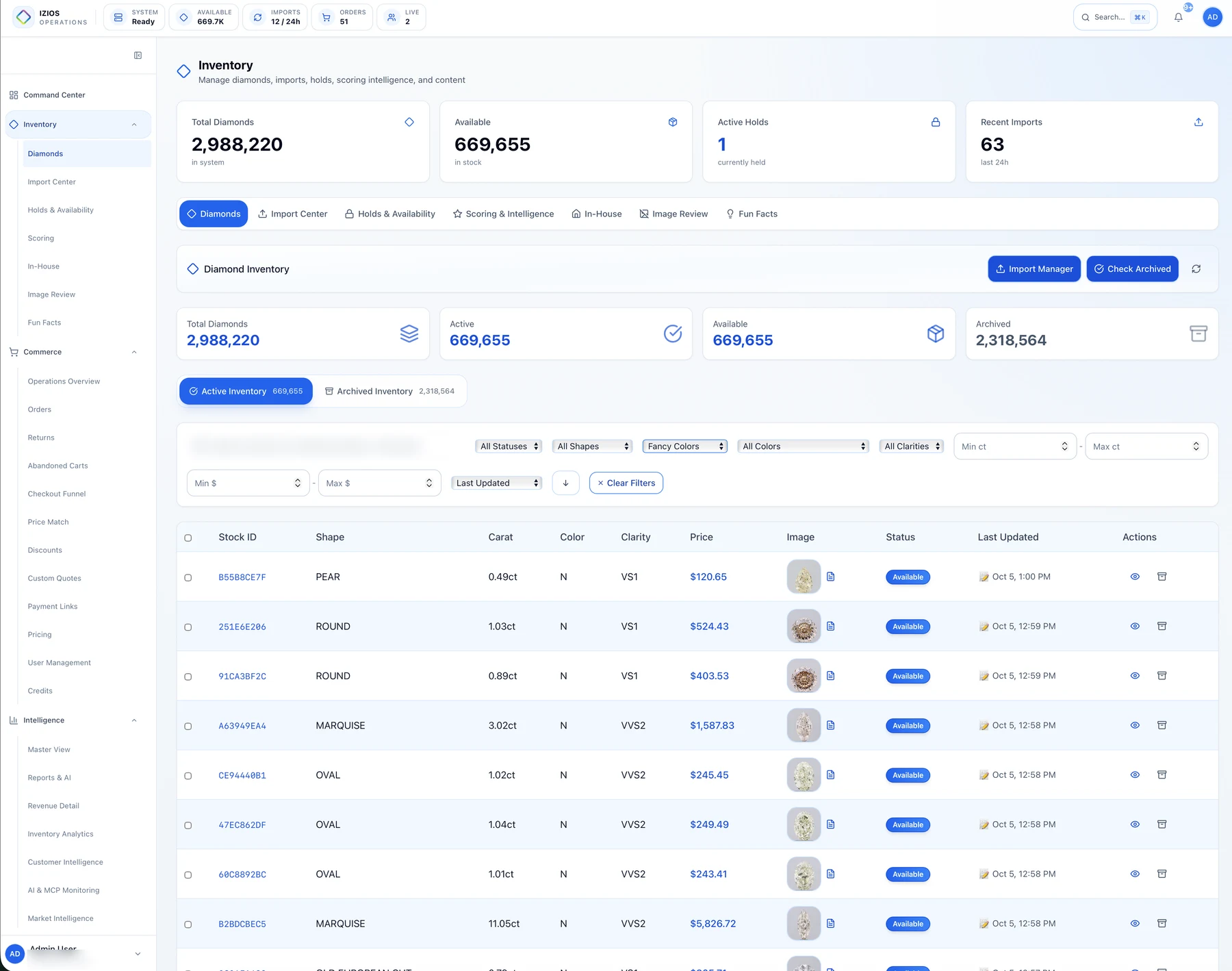Click the refresh icon beside Check Archived
Screen dimensions: 1232x971
(x=1196, y=269)
